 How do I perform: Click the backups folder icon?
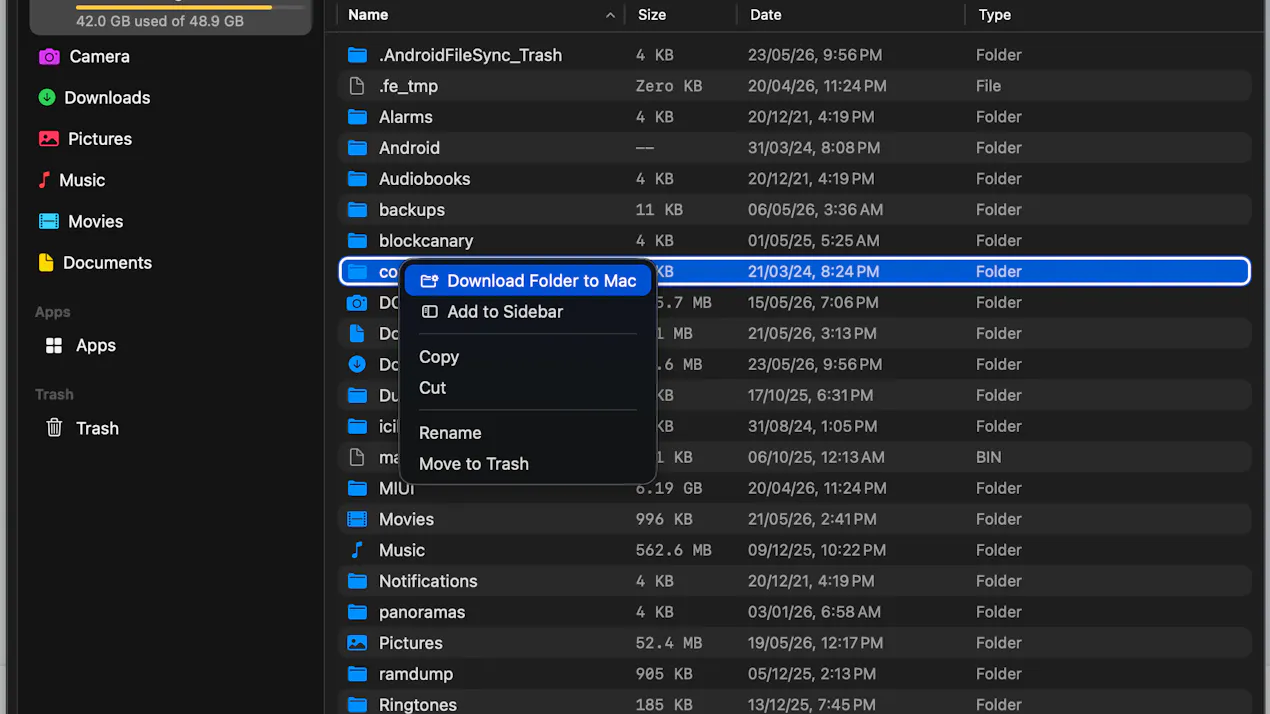click(x=357, y=210)
